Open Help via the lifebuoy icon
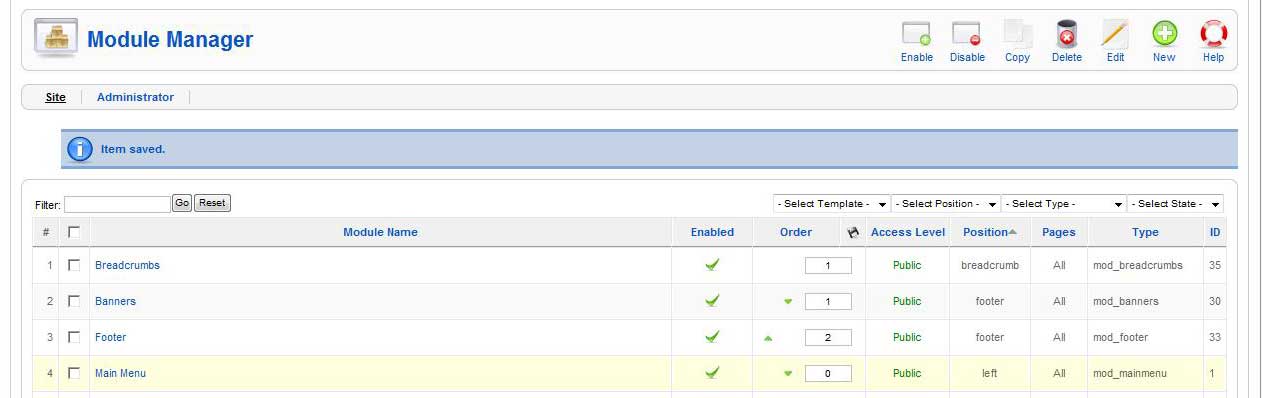The image size is (1262, 398). click(1213, 34)
